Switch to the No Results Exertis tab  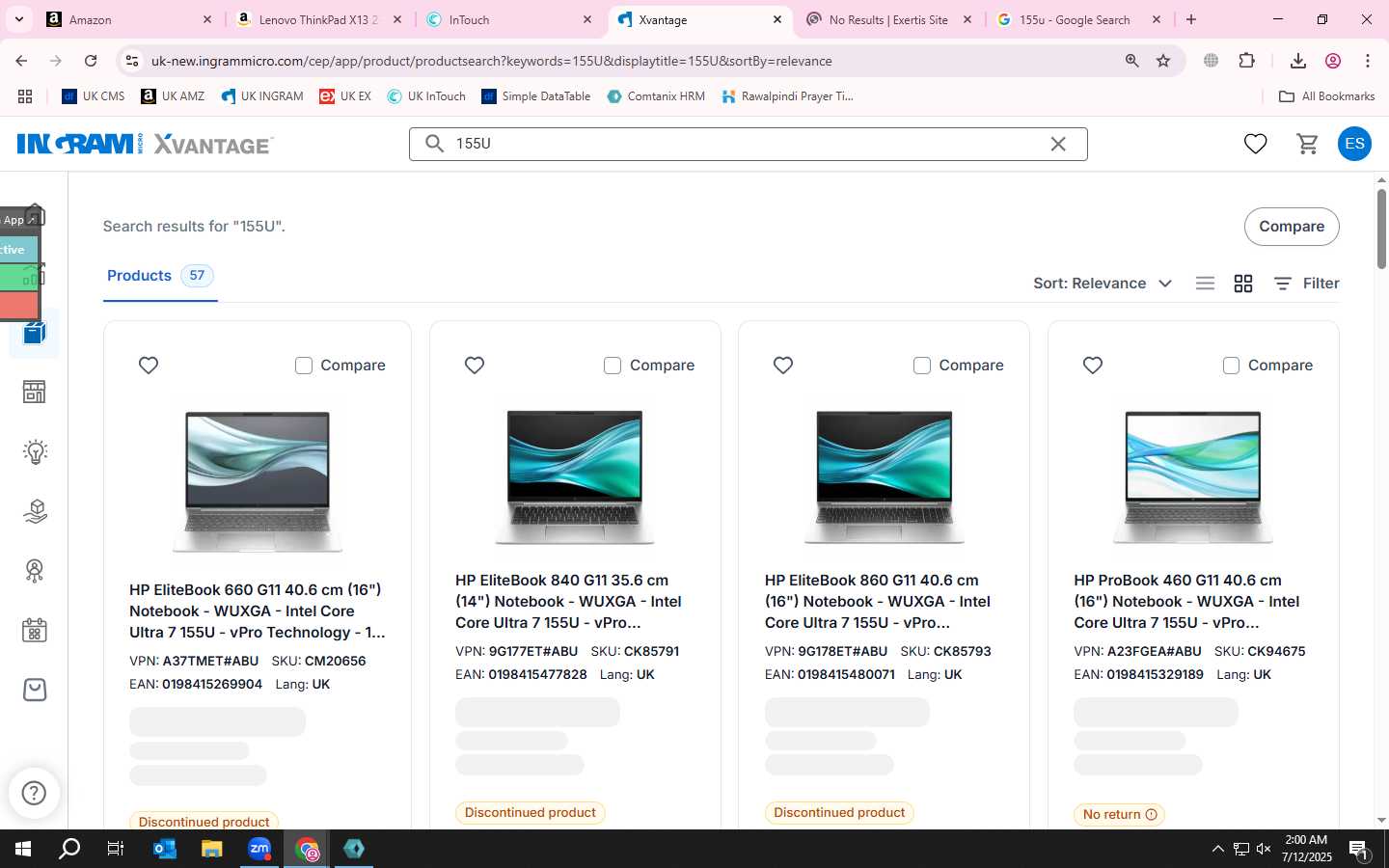(888, 19)
